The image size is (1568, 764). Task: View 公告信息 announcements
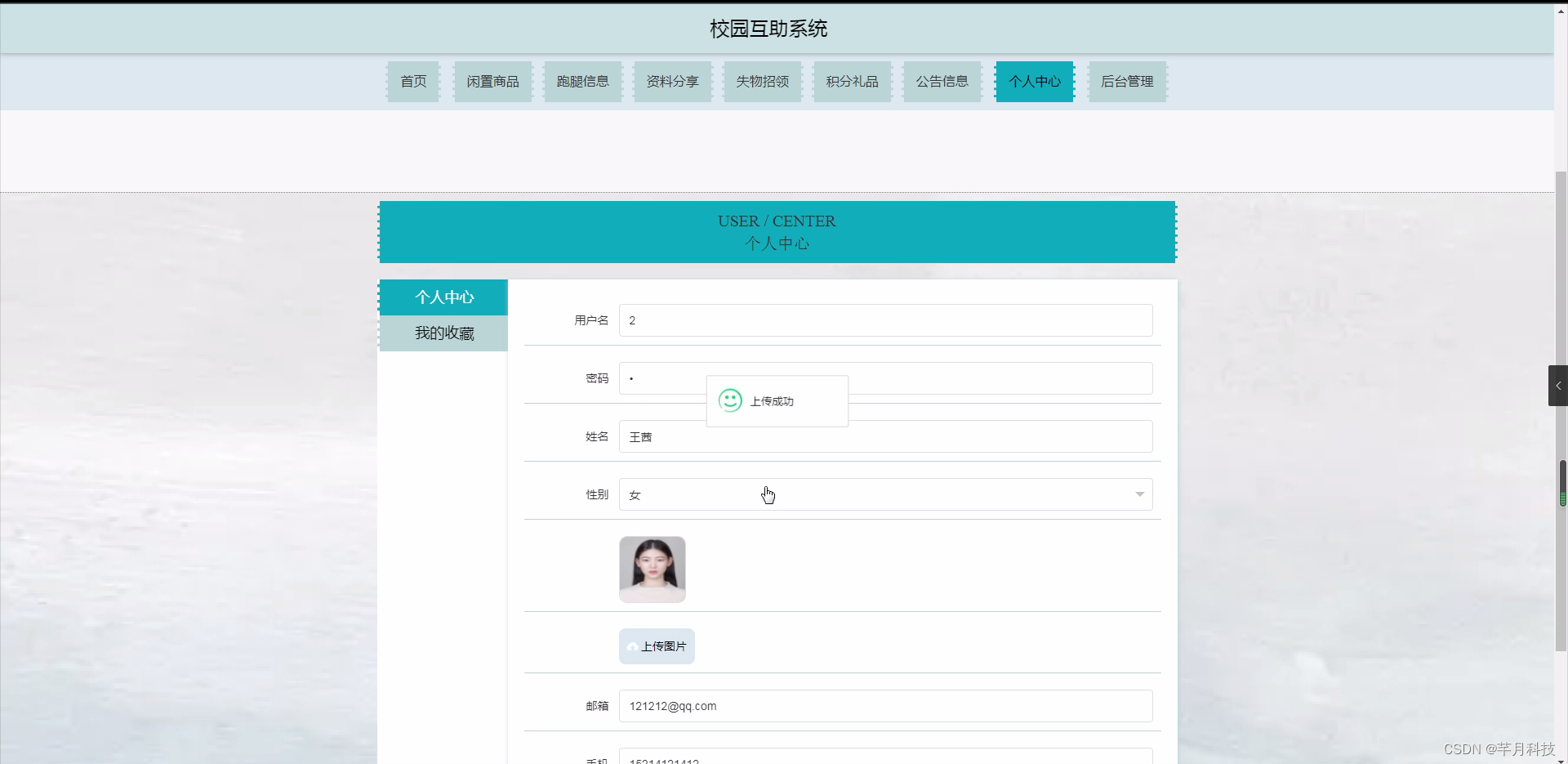941,81
